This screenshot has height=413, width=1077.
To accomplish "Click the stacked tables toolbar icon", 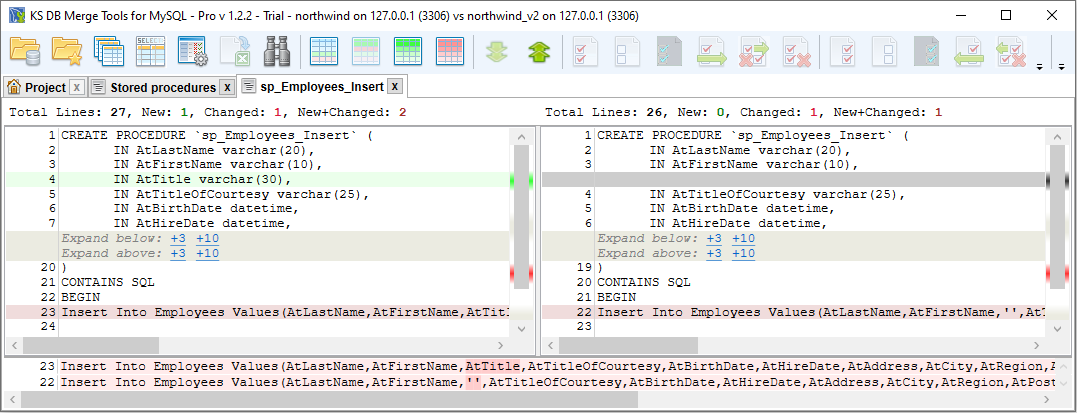I will pyautogui.click(x=109, y=52).
